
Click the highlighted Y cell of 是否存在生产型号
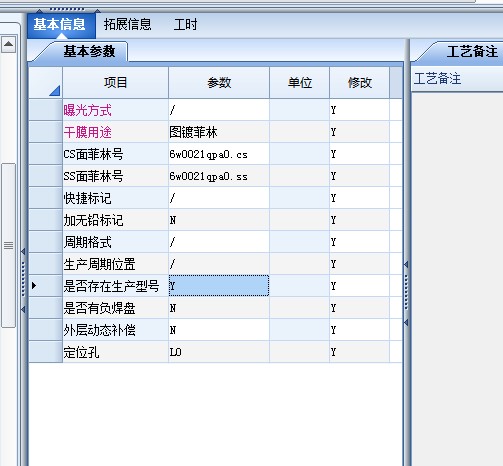coord(219,286)
